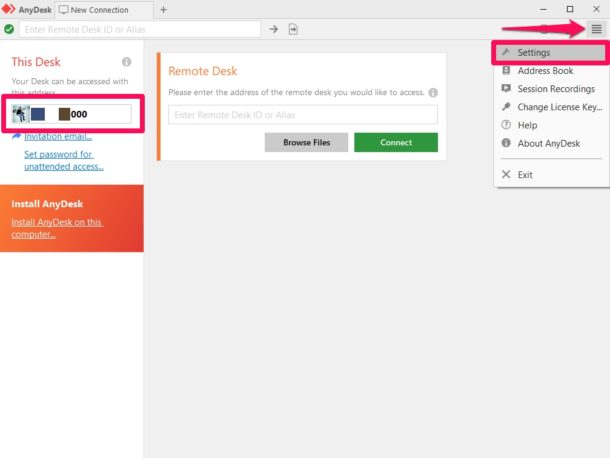Click the monitor icon on New Connection tab
The image size is (610, 458).
[63, 10]
